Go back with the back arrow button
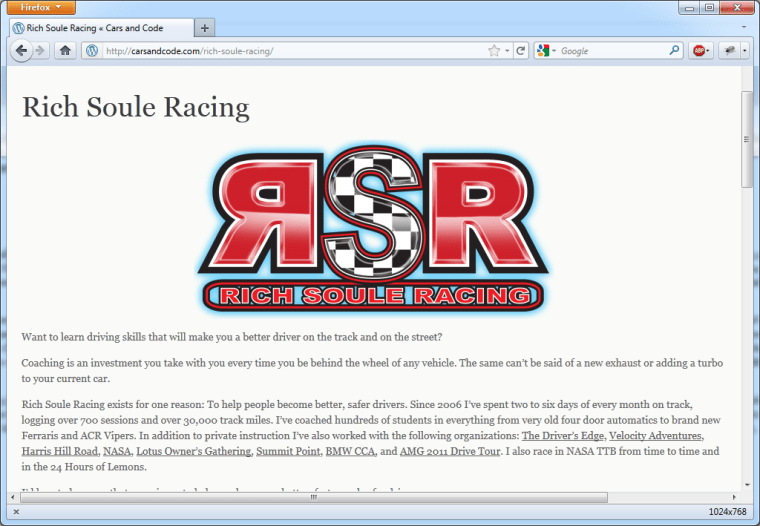Viewport: 760px width, 526px height. [21, 50]
